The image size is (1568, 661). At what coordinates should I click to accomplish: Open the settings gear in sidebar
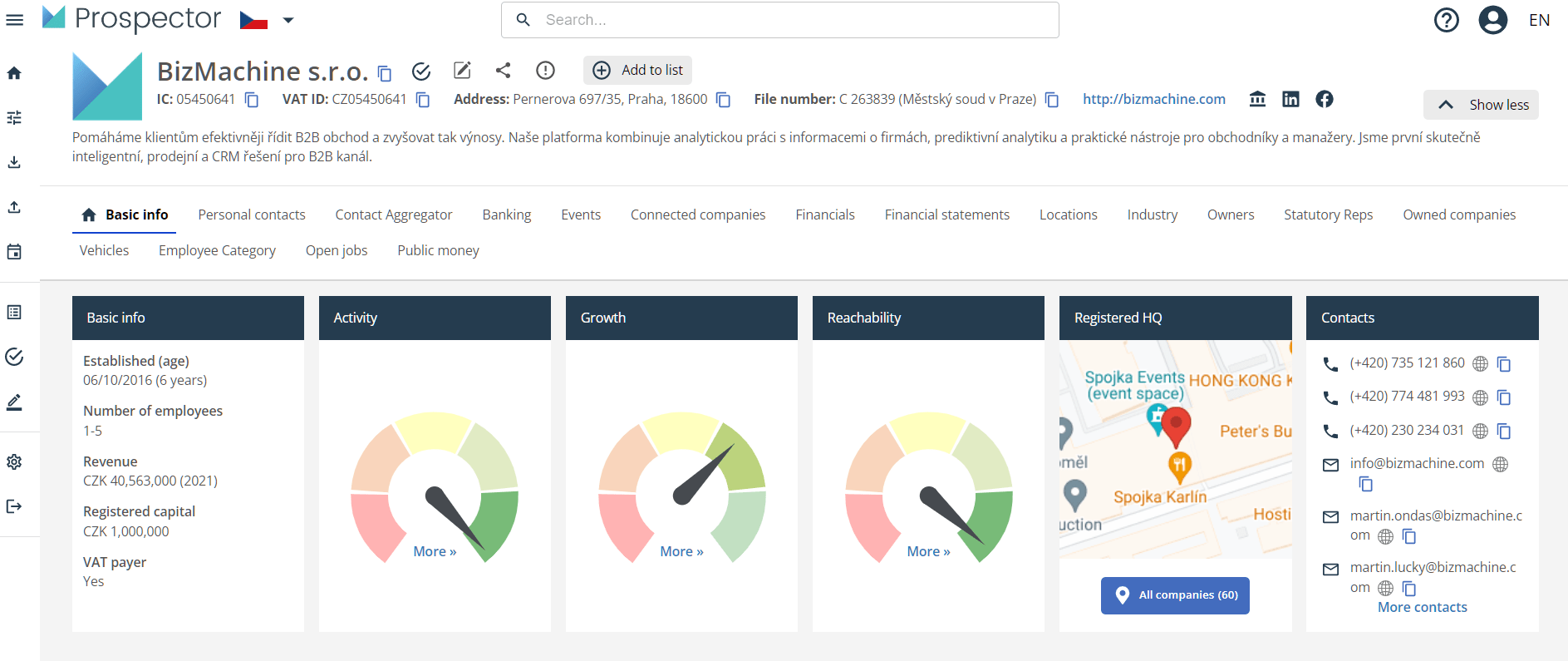click(14, 461)
